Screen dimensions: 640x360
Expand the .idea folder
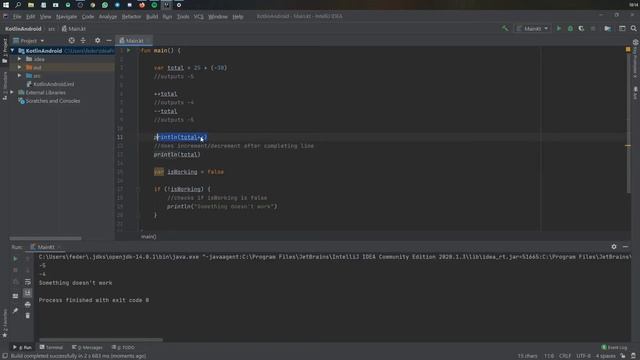pyautogui.click(x=19, y=59)
